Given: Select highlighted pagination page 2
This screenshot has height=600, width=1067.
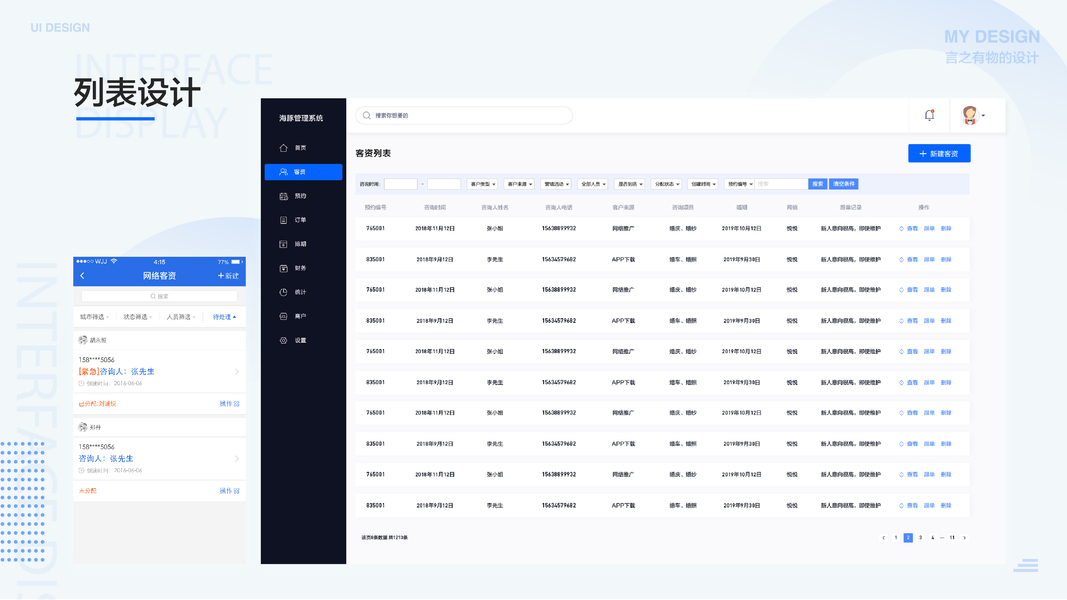Looking at the screenshot, I should [908, 537].
